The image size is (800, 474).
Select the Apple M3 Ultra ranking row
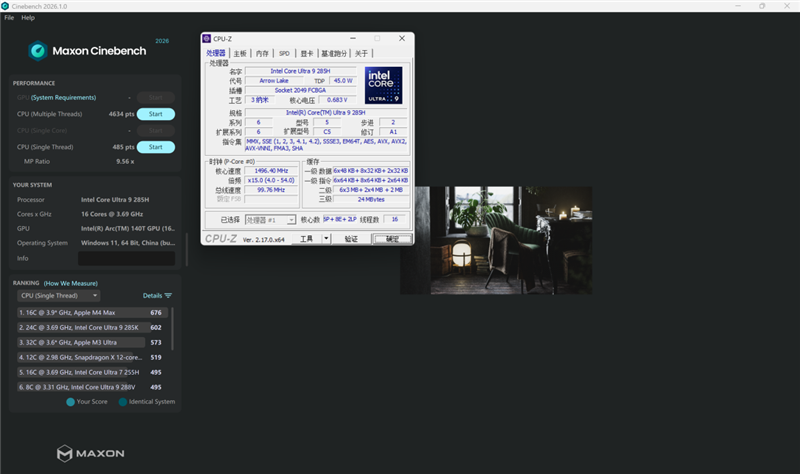tap(92, 342)
